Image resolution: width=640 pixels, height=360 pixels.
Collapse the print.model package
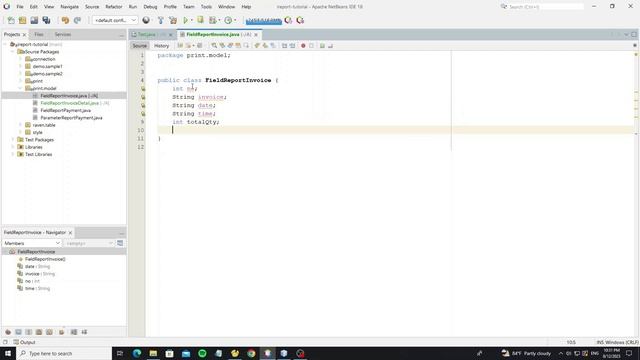(20, 88)
